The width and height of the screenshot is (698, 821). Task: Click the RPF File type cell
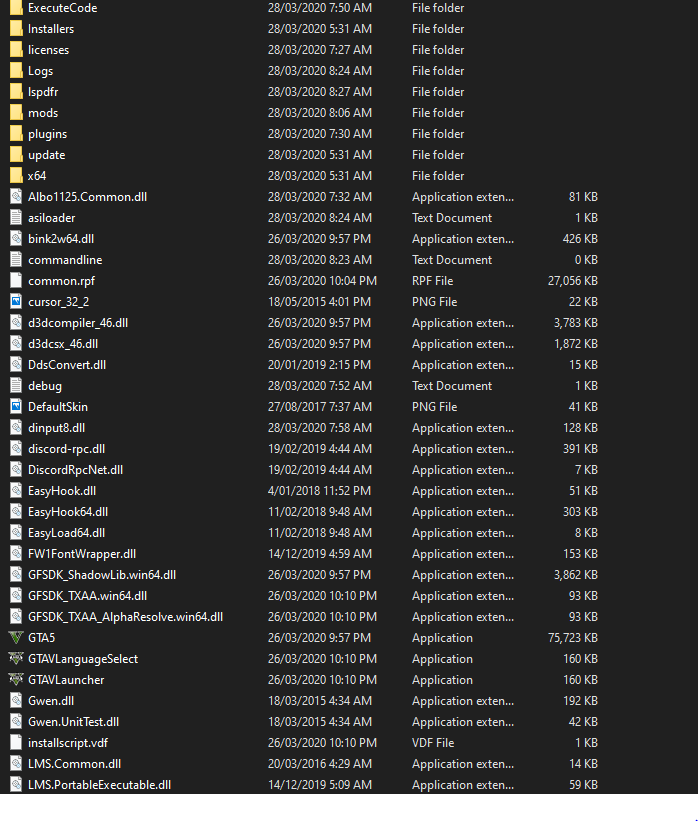[433, 281]
